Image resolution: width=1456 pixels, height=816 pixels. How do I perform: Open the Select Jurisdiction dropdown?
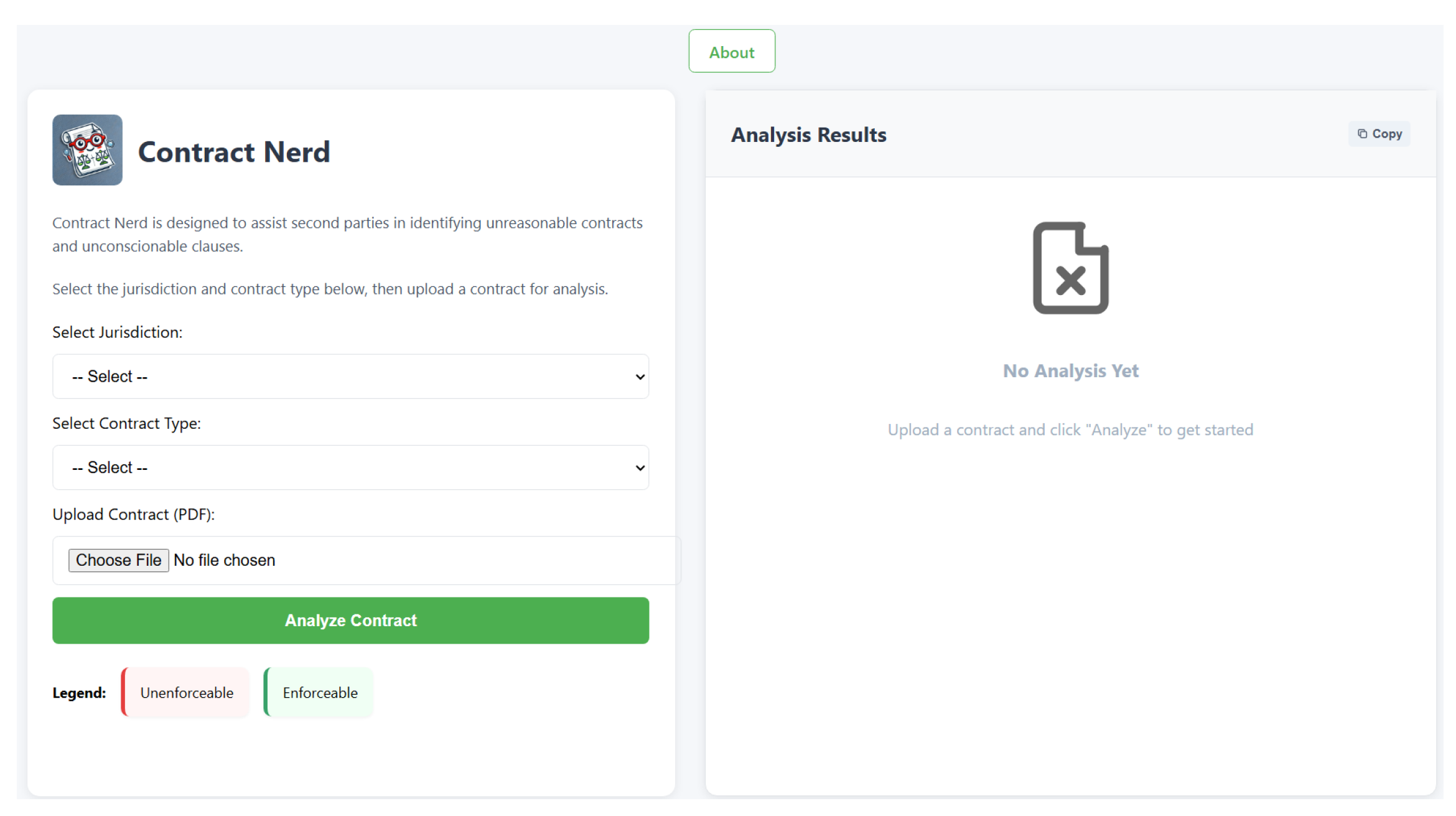(350, 376)
